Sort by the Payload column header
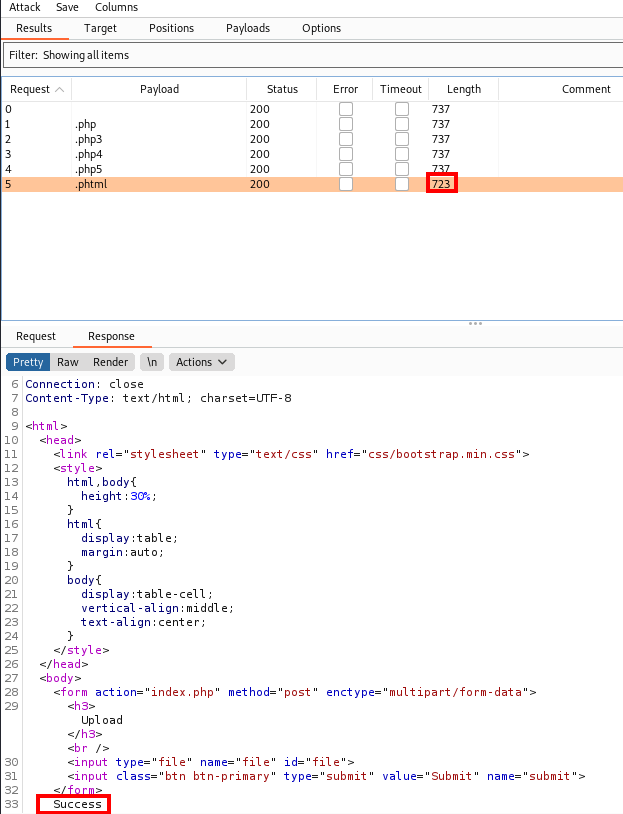Viewport: 623px width, 814px height. (159, 89)
